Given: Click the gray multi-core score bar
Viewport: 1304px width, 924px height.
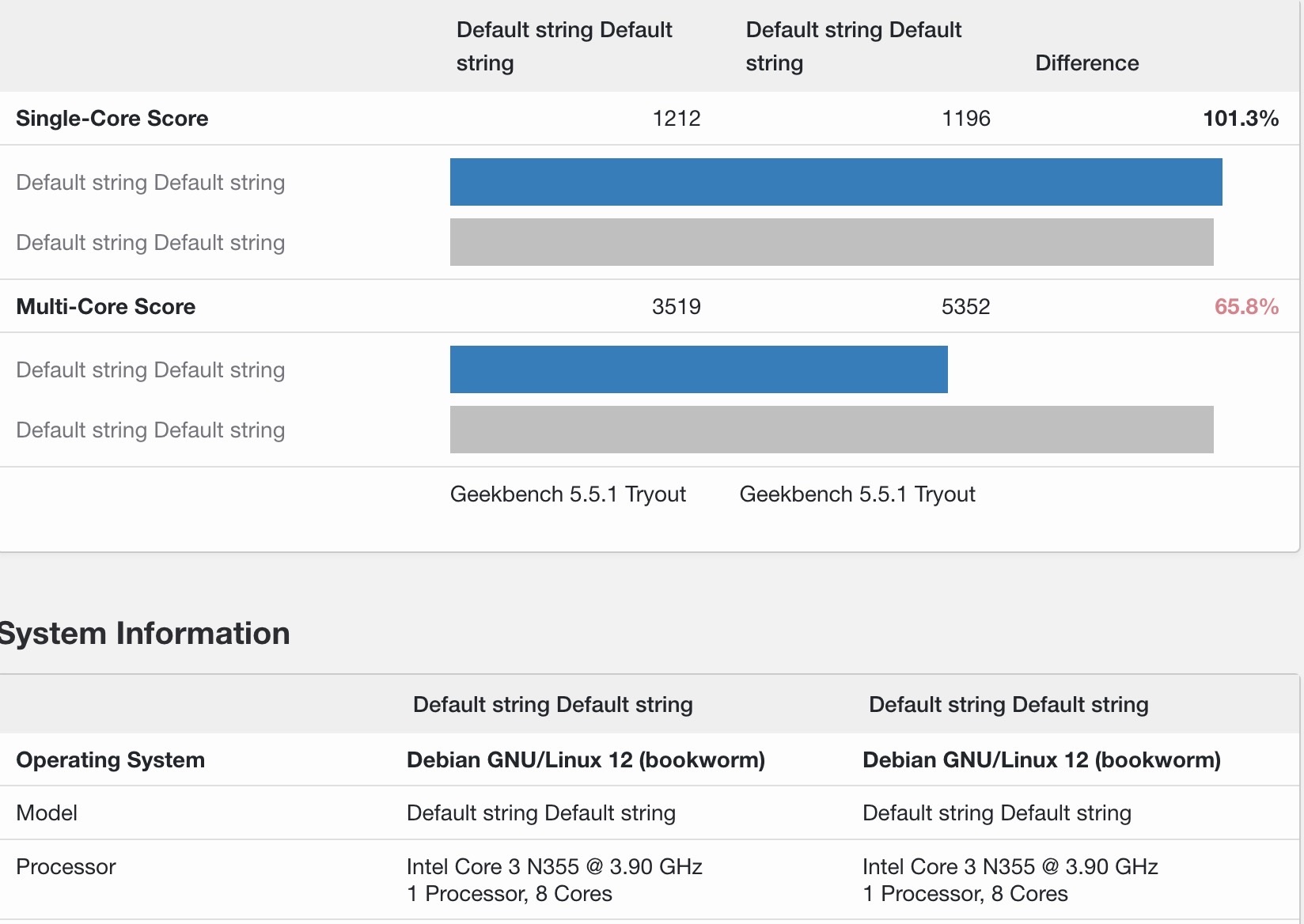Looking at the screenshot, I should click(x=831, y=430).
